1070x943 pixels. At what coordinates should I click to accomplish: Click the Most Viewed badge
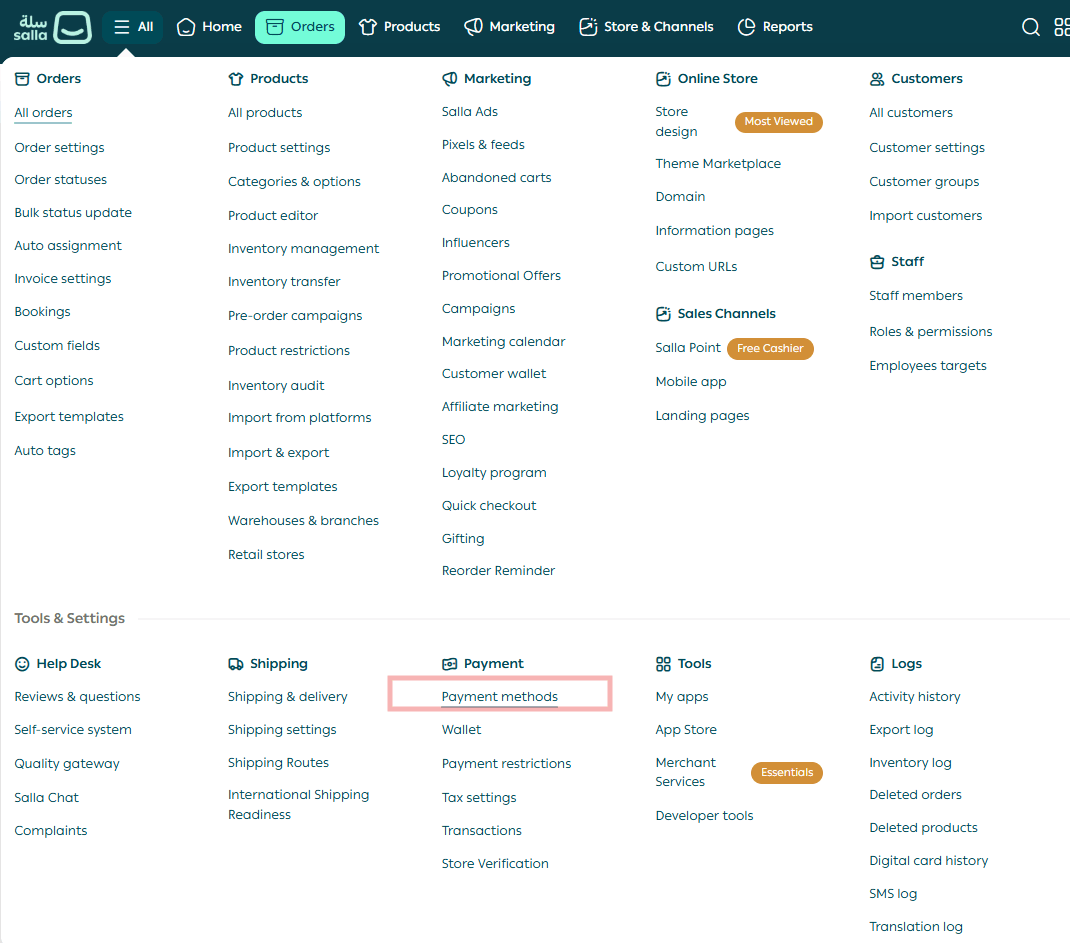779,121
